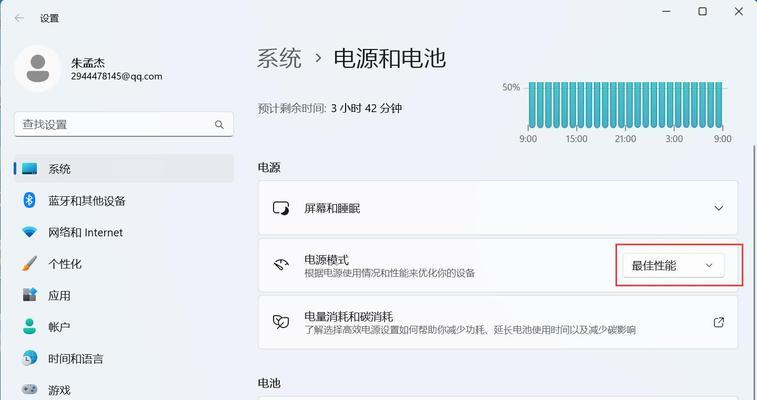Select the leaf heart icon for 电量消耗和碳消耗
This screenshot has height=400, width=757.
[x=281, y=322]
